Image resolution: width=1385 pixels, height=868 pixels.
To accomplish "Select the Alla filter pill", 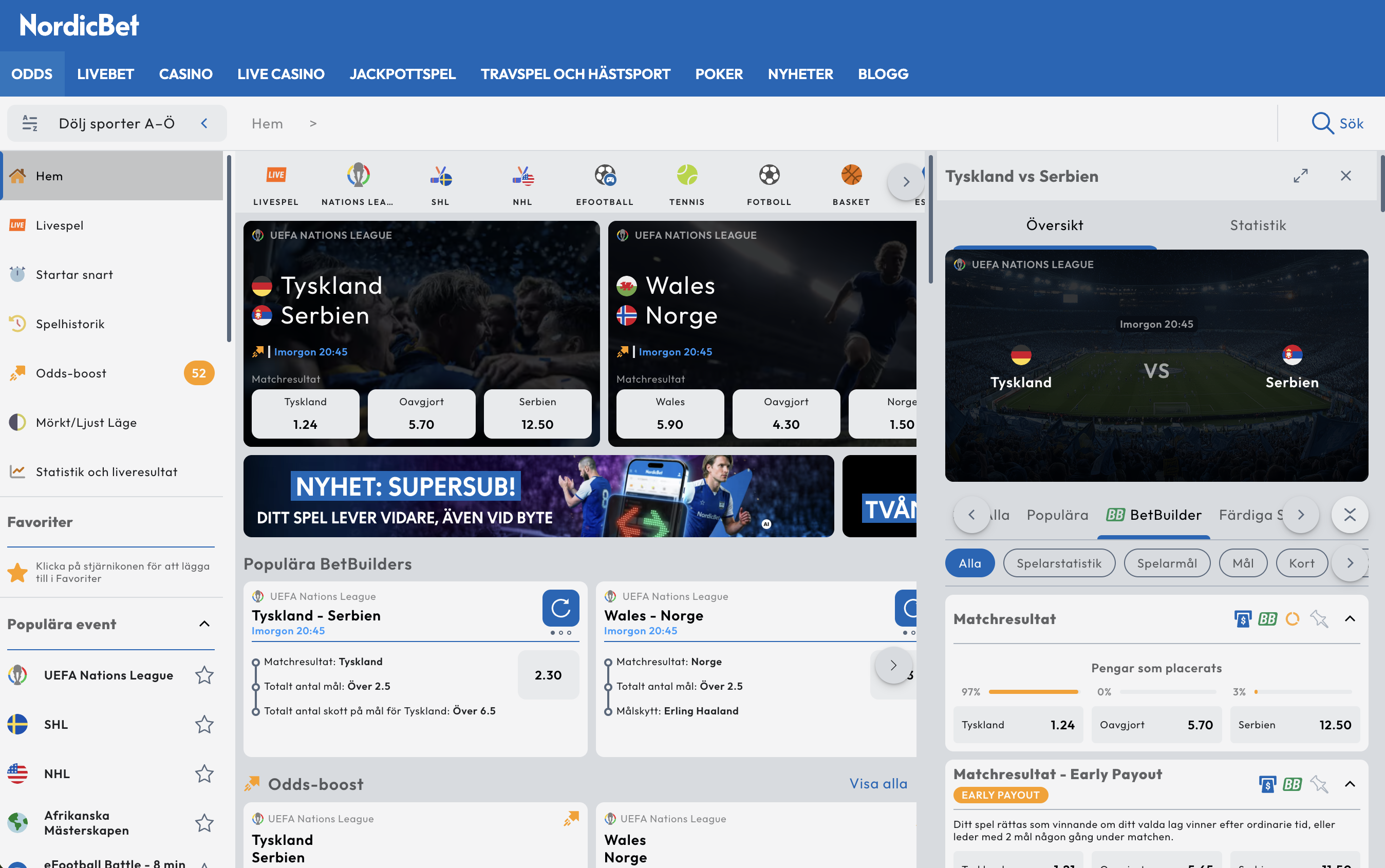I will point(970,563).
